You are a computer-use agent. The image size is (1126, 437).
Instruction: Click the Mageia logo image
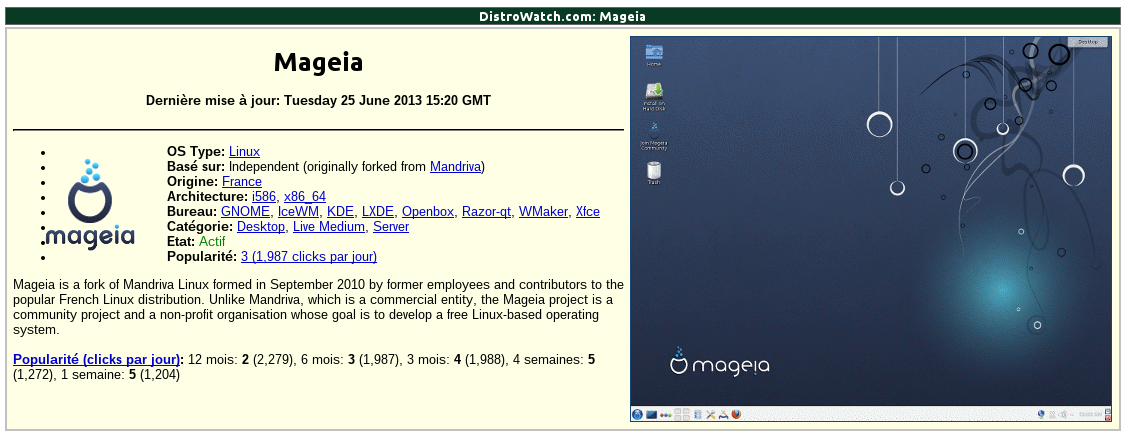(x=90, y=205)
